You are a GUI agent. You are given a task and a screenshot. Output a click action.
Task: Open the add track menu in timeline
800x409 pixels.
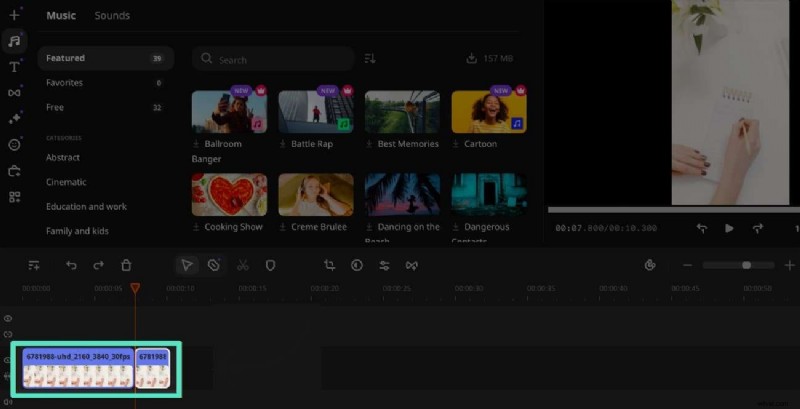[x=34, y=265]
